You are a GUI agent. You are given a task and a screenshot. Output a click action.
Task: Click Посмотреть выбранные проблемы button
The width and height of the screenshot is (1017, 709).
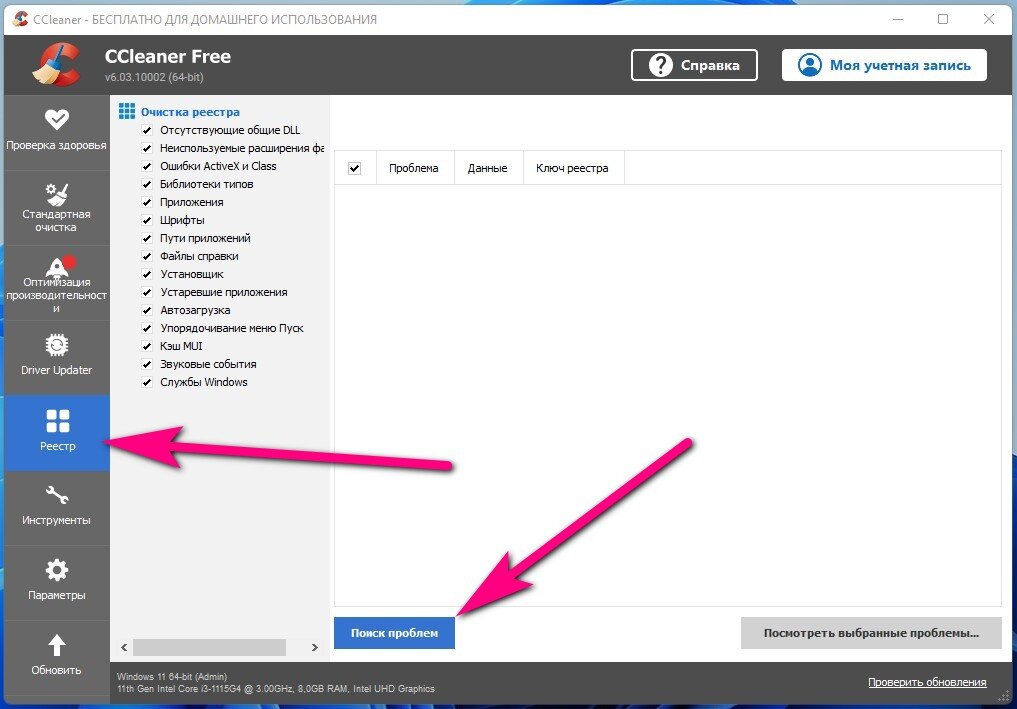(x=871, y=632)
